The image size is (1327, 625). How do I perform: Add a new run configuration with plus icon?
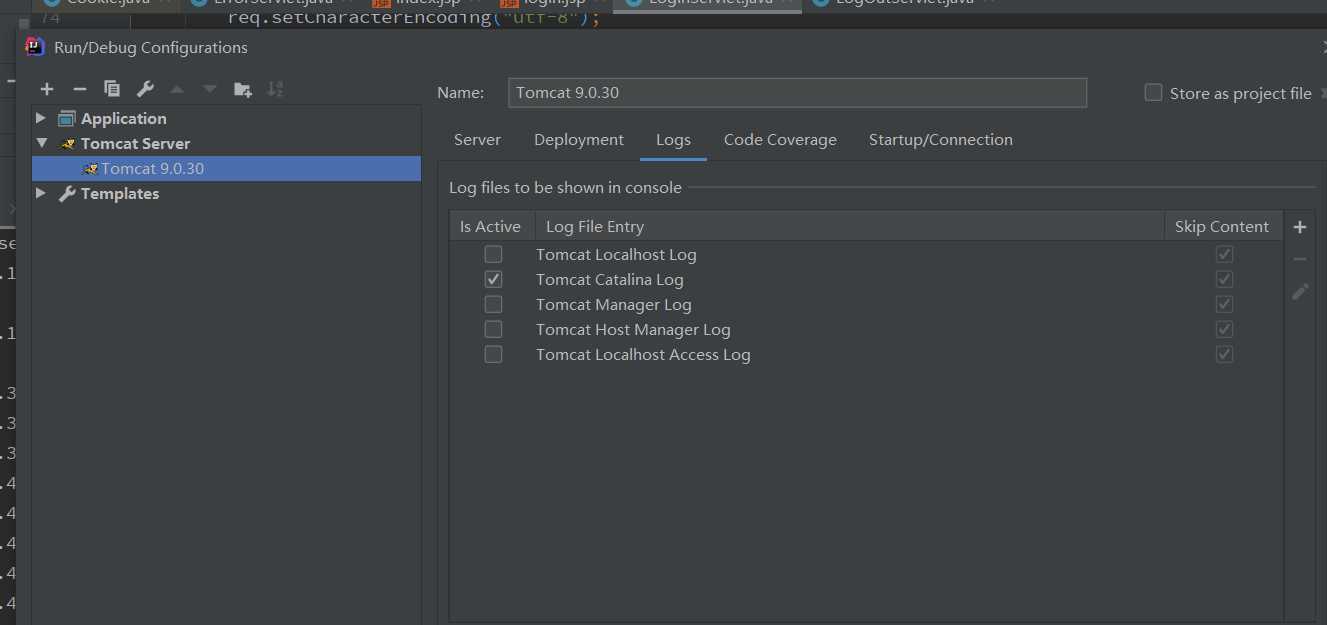pyautogui.click(x=47, y=90)
